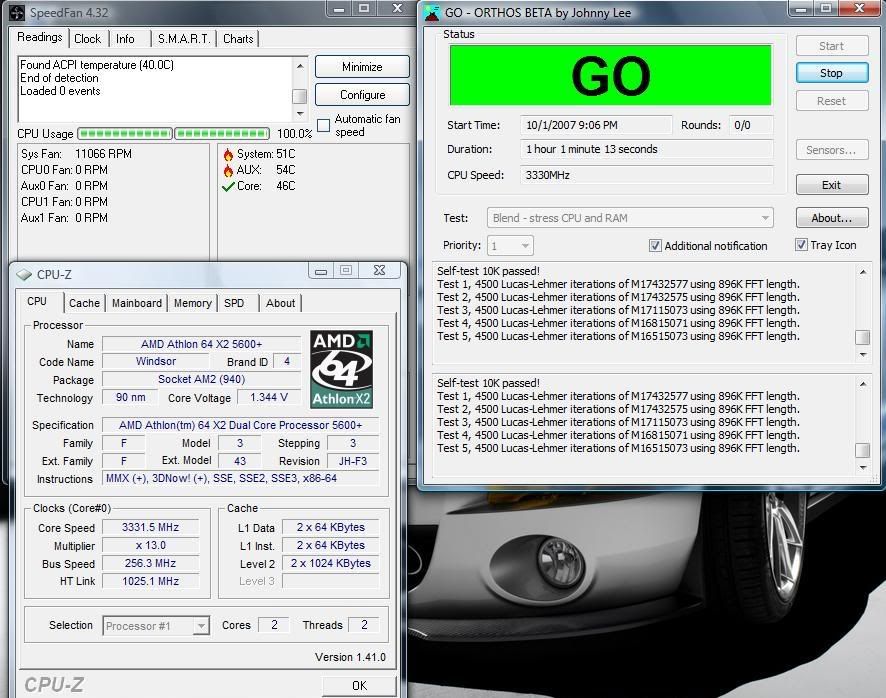Open the Test type dropdown in ORTHOS
The width and height of the screenshot is (886, 698).
pos(630,218)
